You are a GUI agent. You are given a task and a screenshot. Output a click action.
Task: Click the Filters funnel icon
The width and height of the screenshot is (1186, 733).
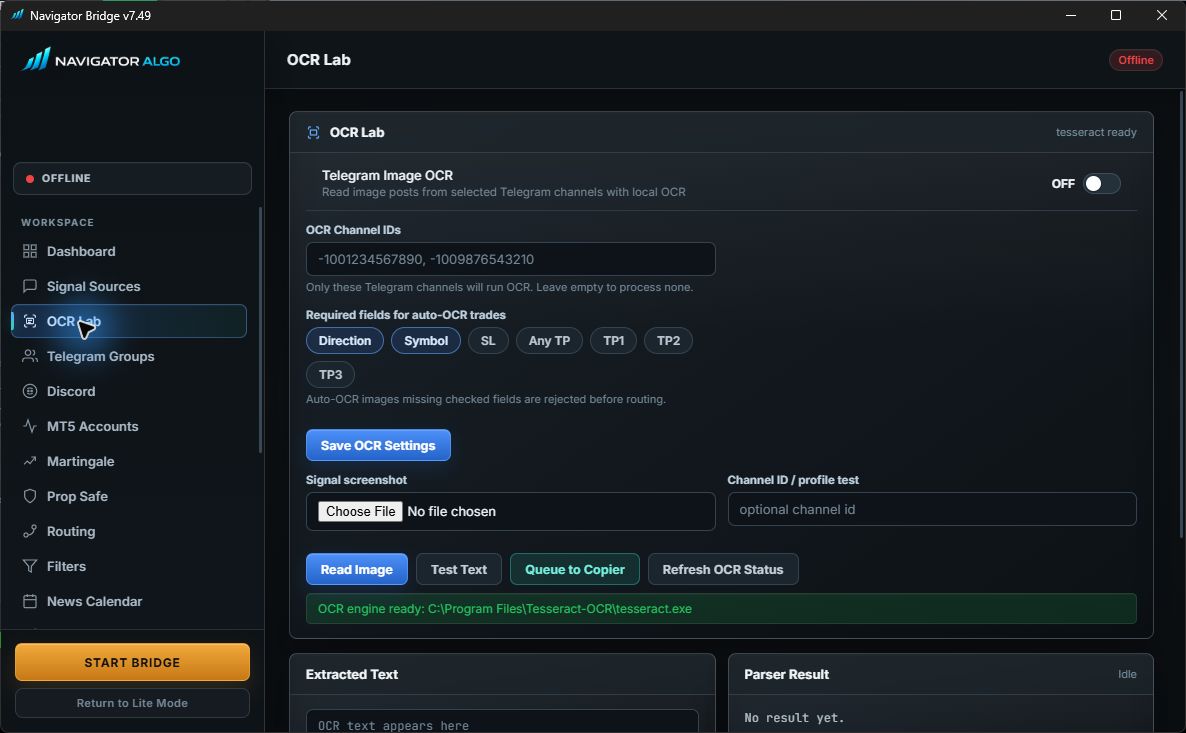click(29, 566)
